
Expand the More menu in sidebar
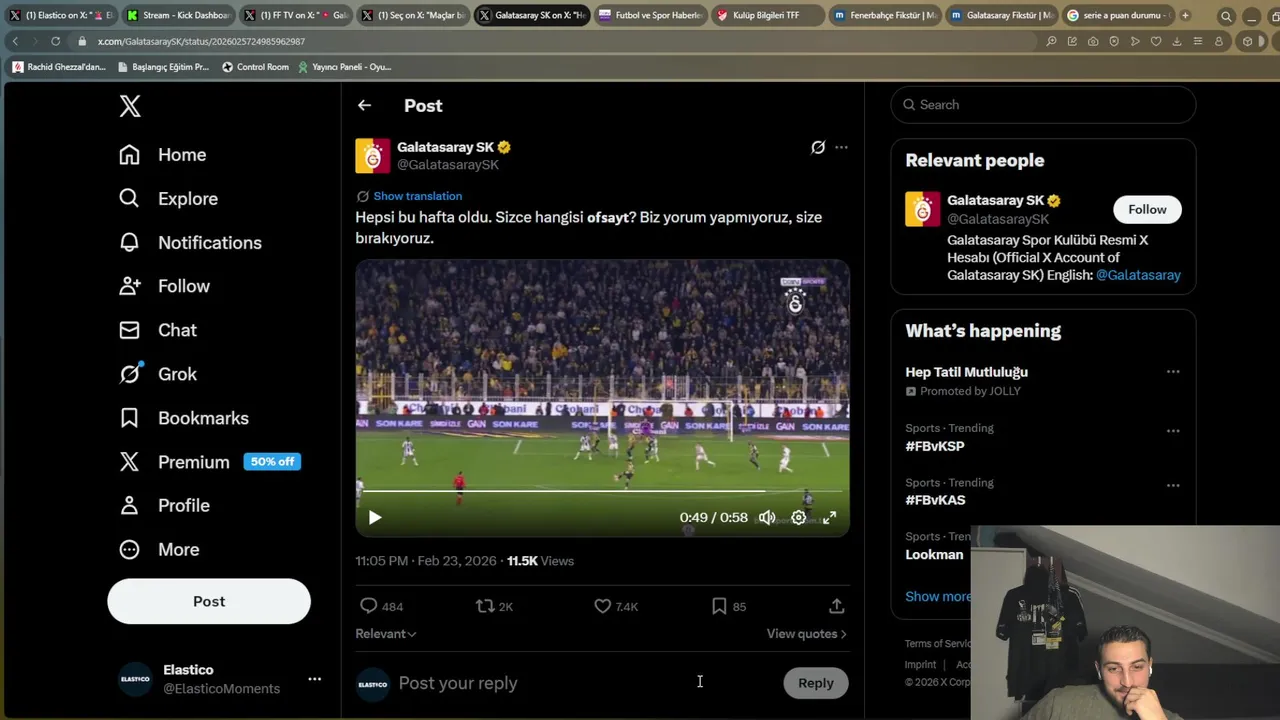click(x=159, y=550)
